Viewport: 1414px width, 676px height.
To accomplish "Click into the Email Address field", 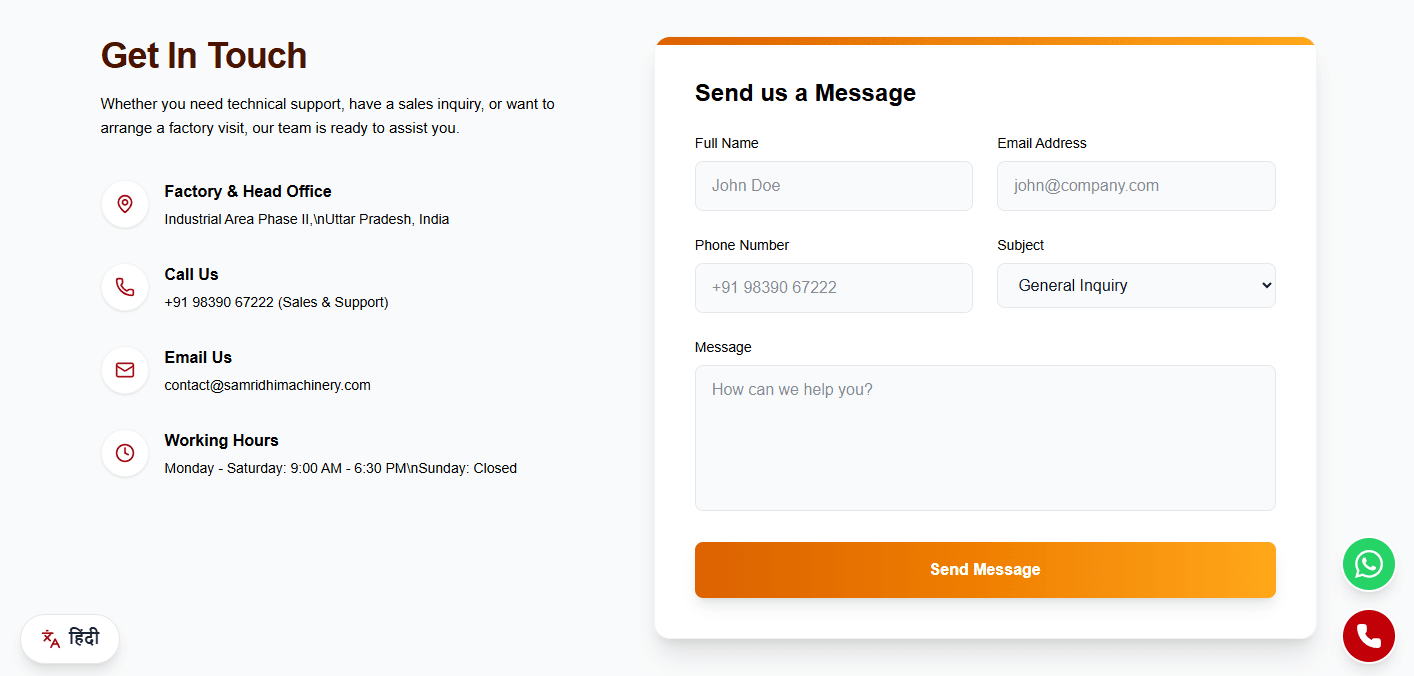I will click(1136, 186).
